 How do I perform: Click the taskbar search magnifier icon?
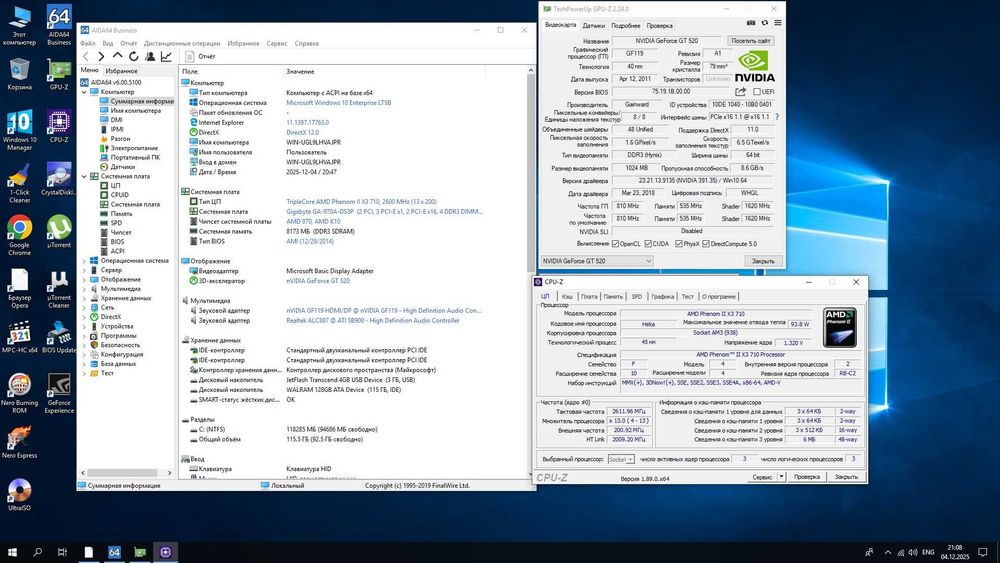(37, 552)
